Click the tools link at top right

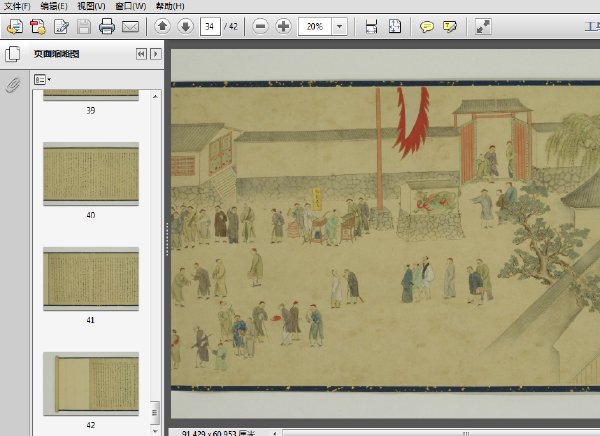tap(592, 26)
